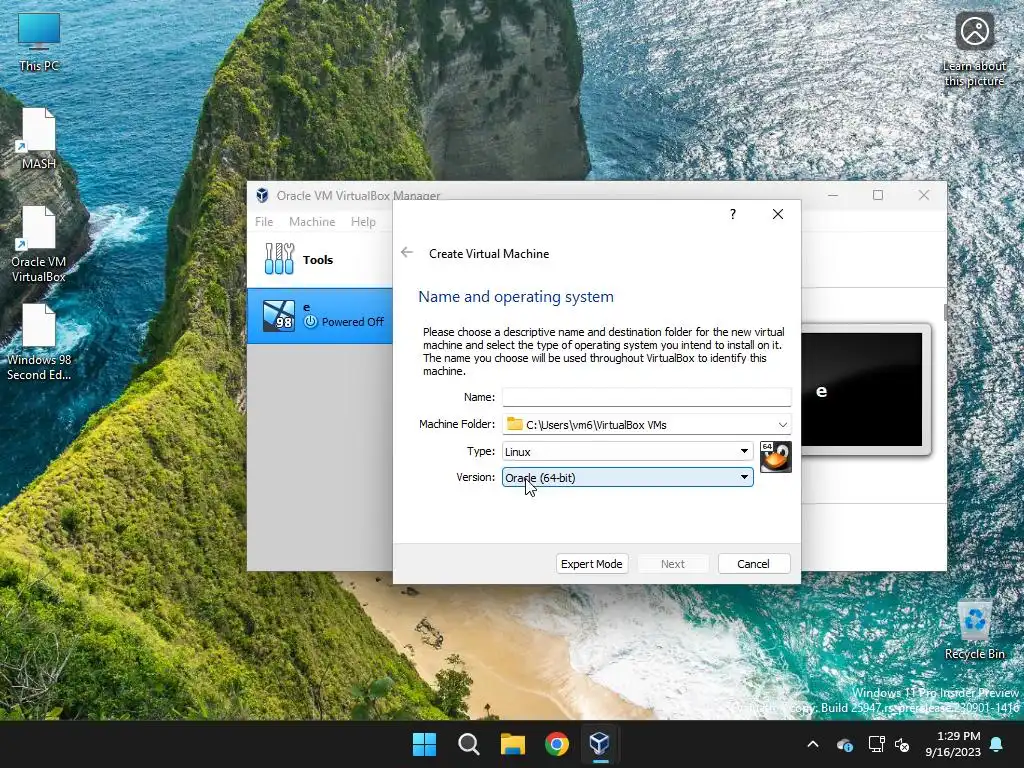The height and width of the screenshot is (768, 1024).
Task: Open the This PC desktop icon
Action: click(x=39, y=41)
